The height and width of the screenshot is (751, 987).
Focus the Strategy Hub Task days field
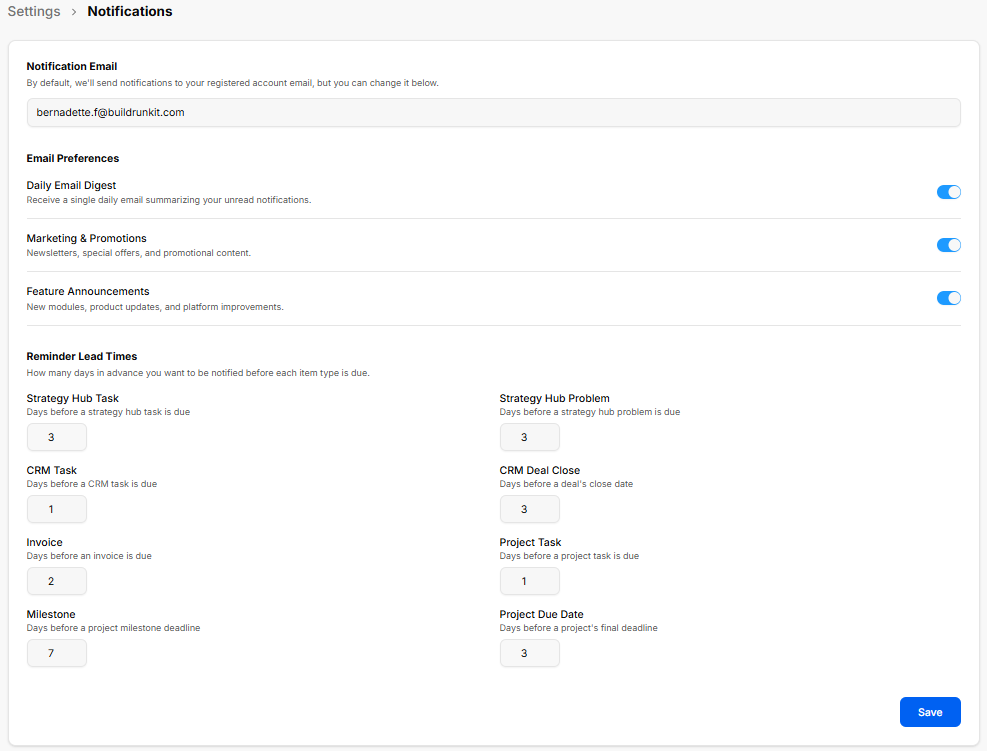point(57,437)
